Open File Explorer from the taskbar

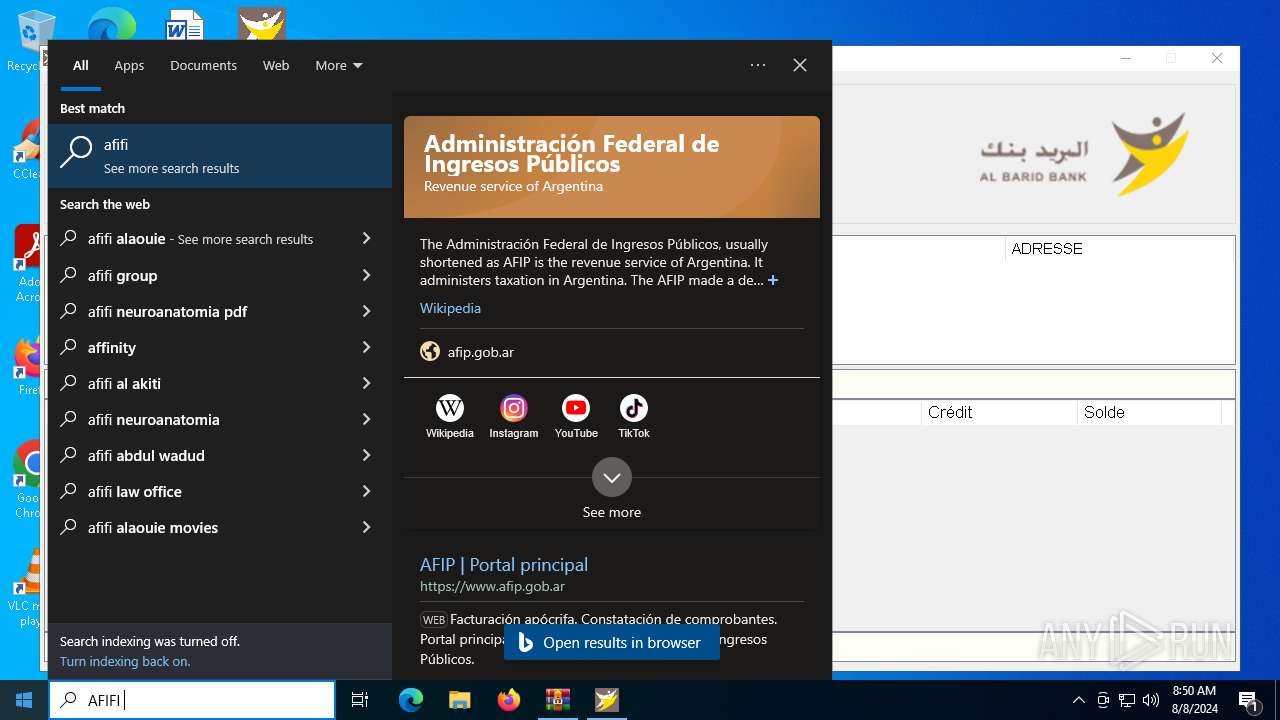[x=459, y=700]
